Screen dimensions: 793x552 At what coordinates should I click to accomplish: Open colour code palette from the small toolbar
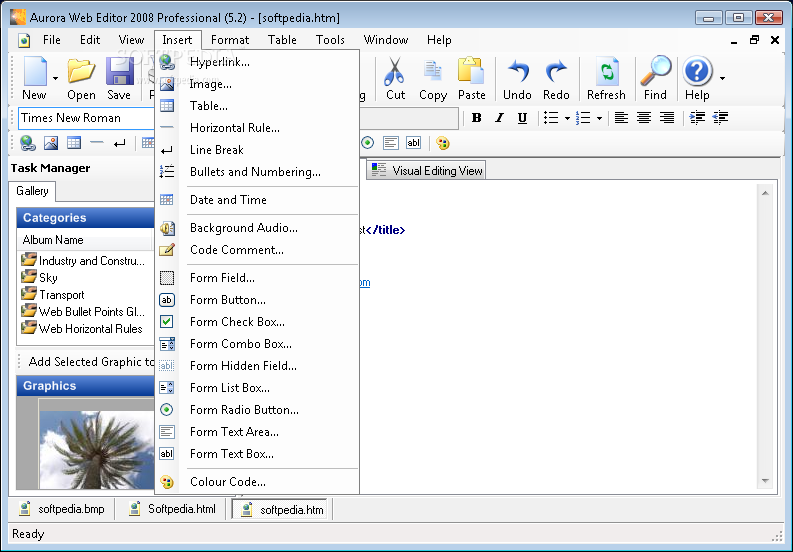(x=443, y=143)
